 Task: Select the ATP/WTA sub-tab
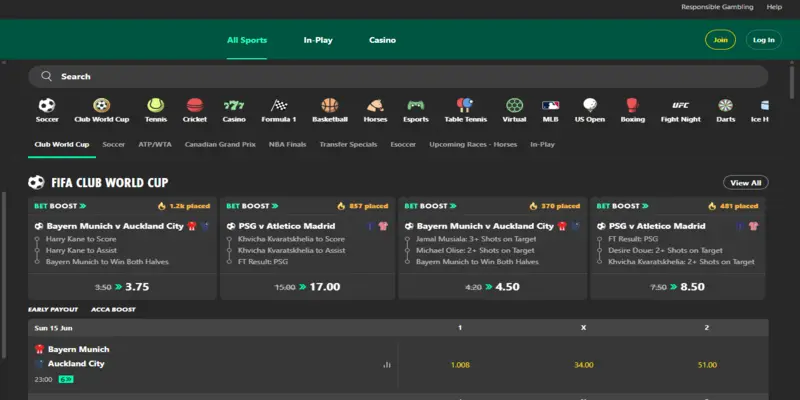coord(155,144)
